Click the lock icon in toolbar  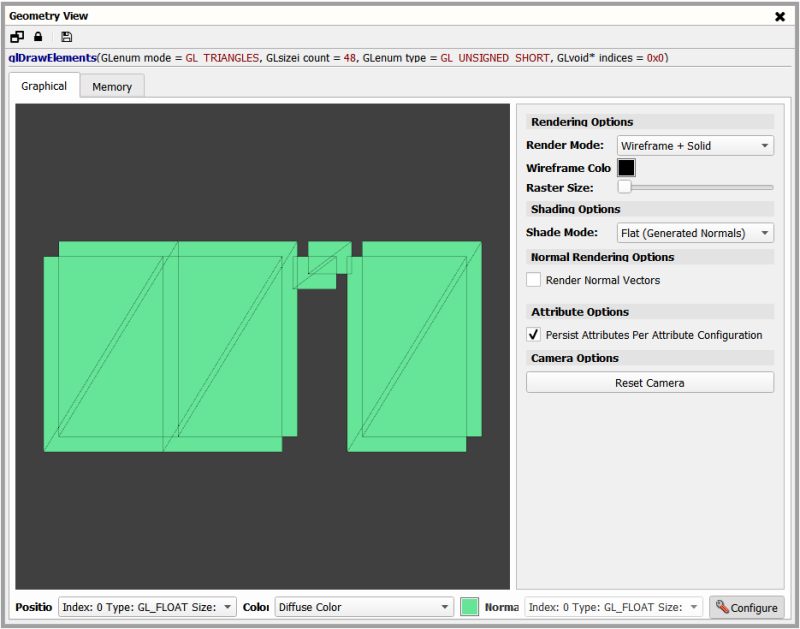click(x=38, y=37)
